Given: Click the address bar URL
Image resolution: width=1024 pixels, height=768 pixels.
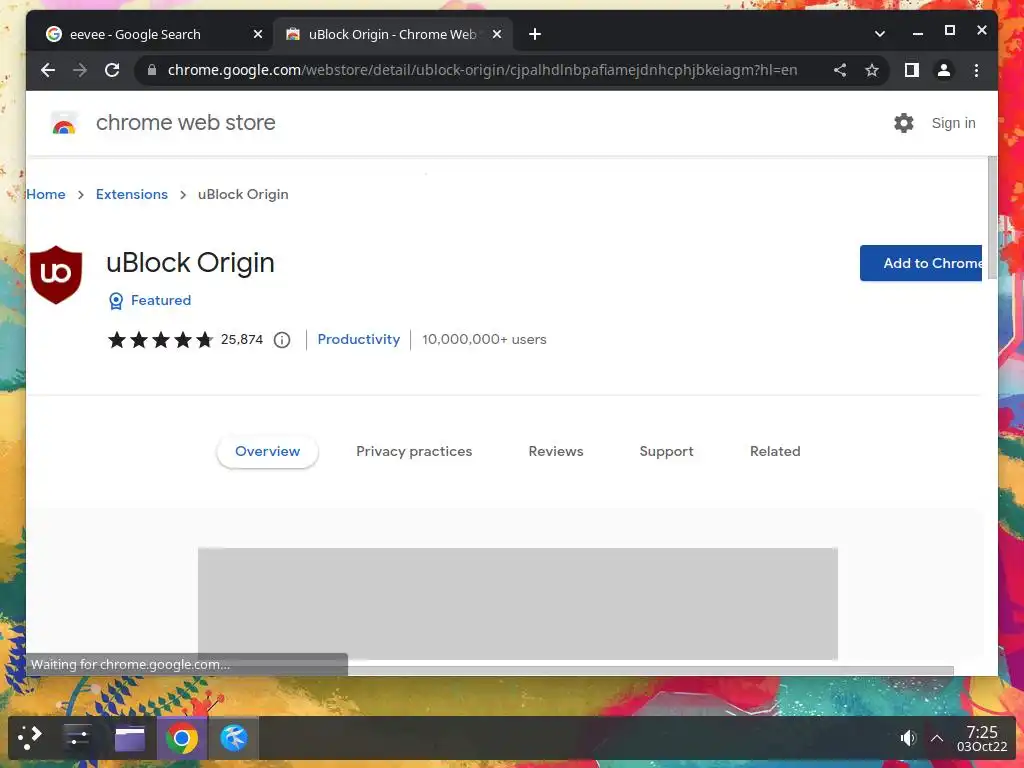Looking at the screenshot, I should tap(482, 70).
